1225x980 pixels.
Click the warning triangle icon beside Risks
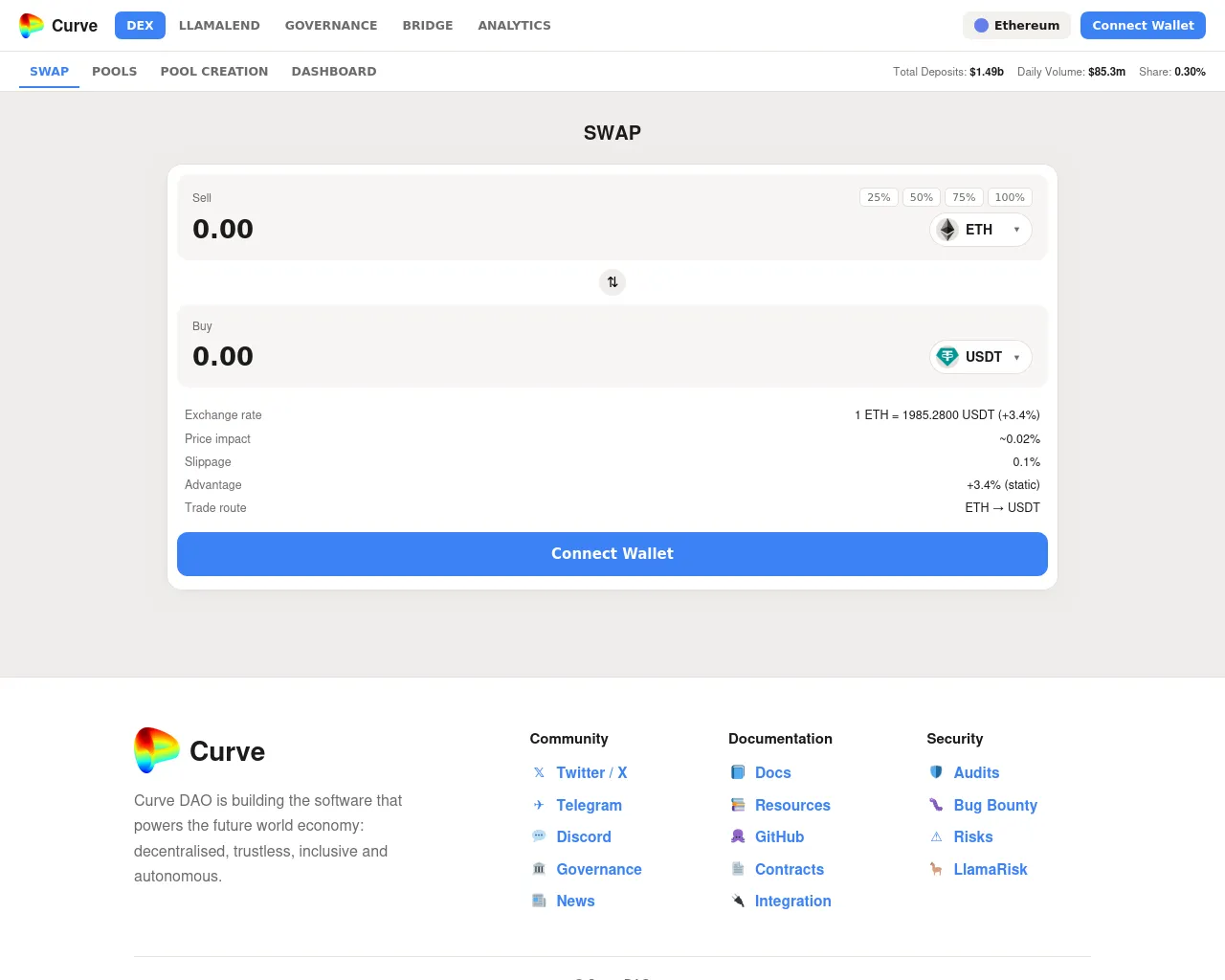point(936,836)
